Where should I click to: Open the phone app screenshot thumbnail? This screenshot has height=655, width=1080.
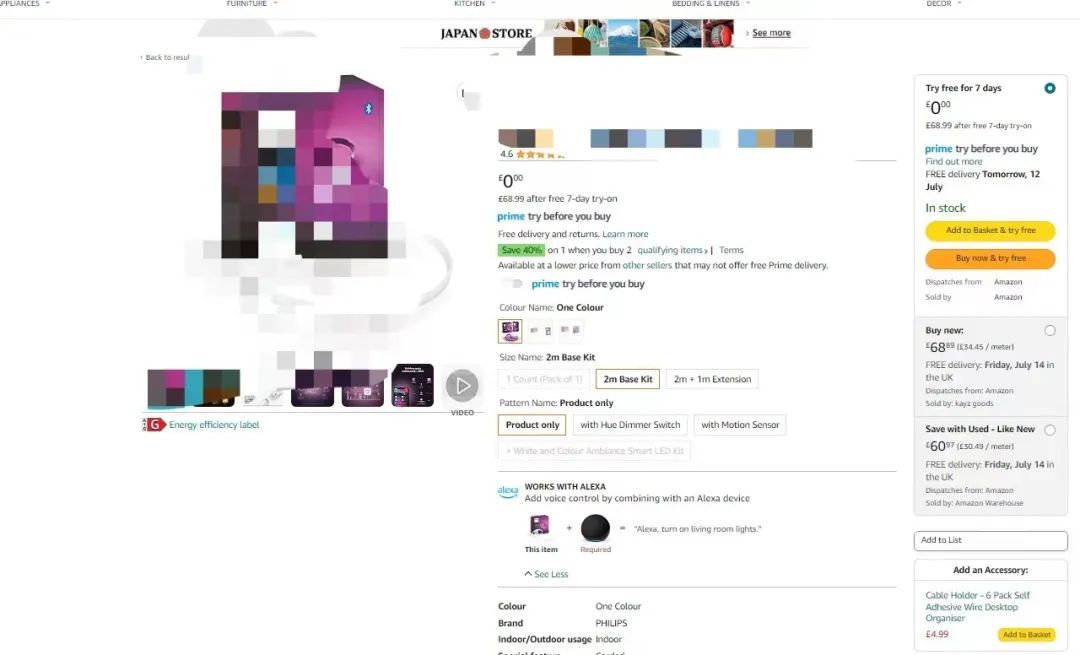click(x=413, y=385)
